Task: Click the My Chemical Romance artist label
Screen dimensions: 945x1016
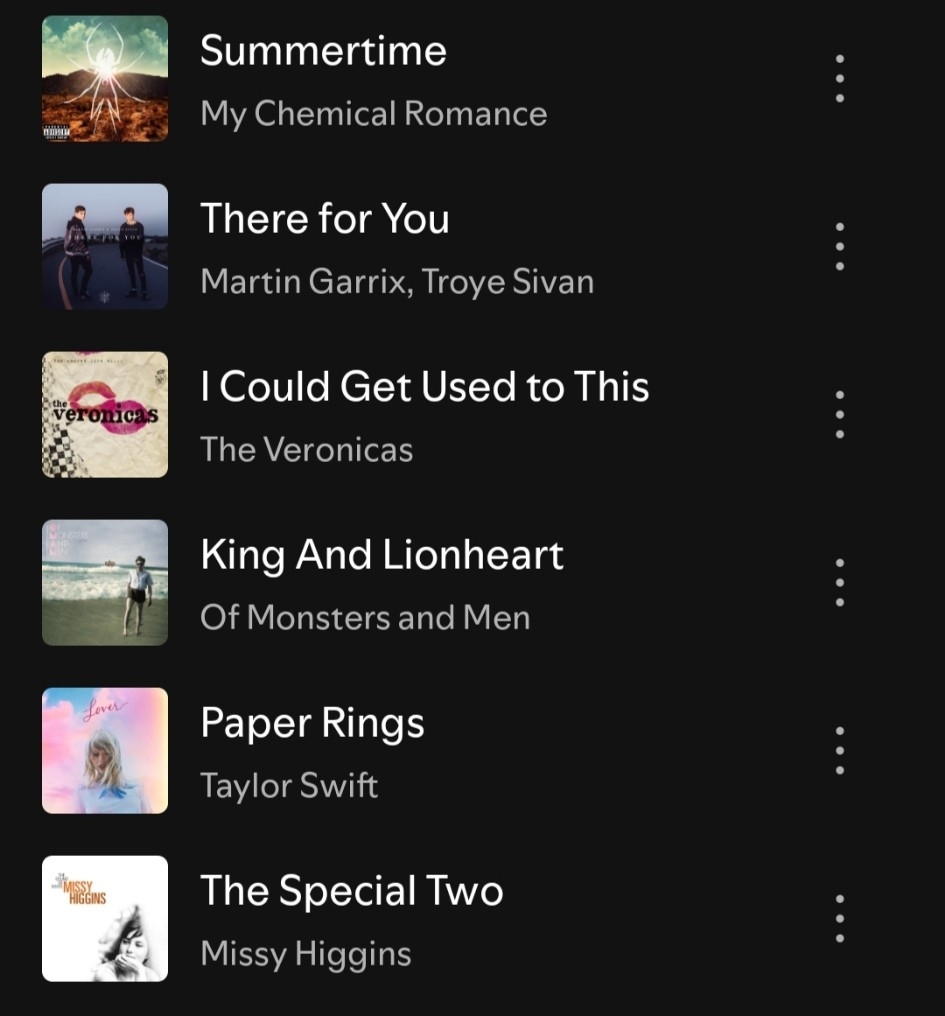Action: (374, 114)
